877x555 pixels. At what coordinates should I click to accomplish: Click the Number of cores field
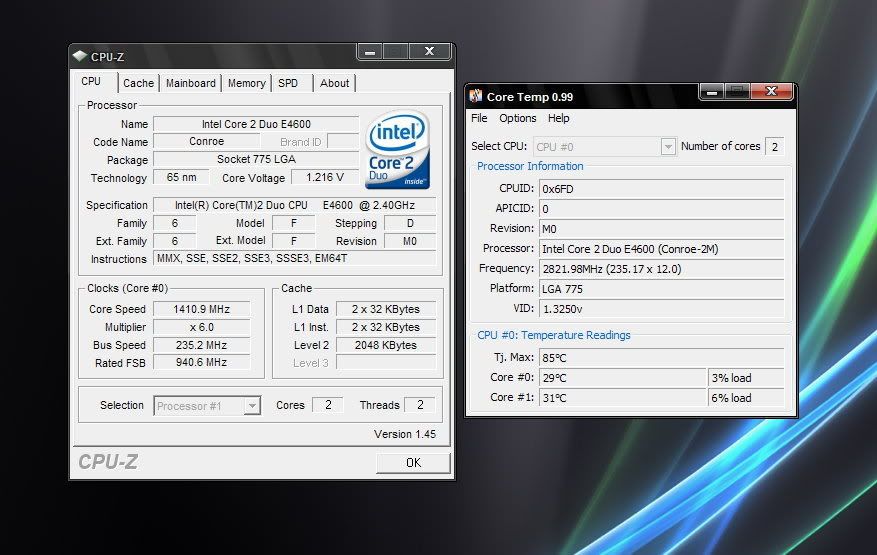point(774,147)
